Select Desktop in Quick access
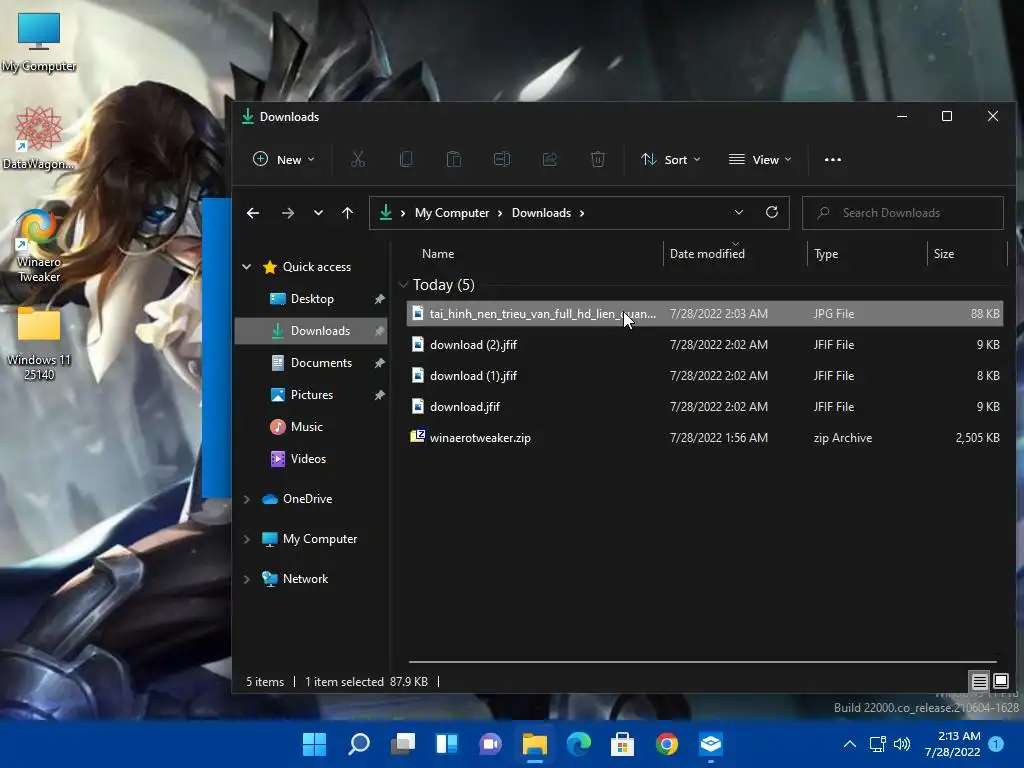The height and width of the screenshot is (768, 1024). click(x=312, y=298)
